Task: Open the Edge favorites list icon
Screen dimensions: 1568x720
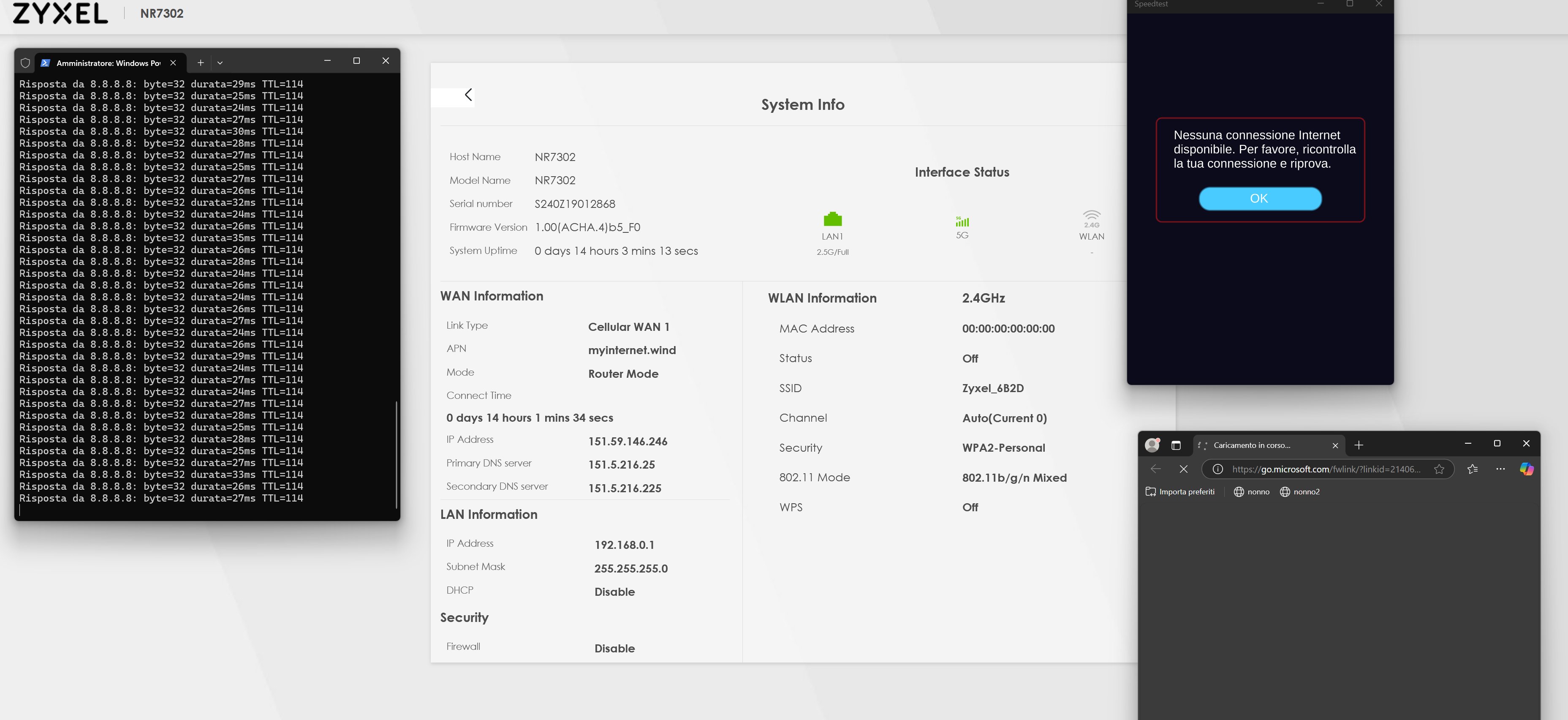Action: pos(1473,469)
